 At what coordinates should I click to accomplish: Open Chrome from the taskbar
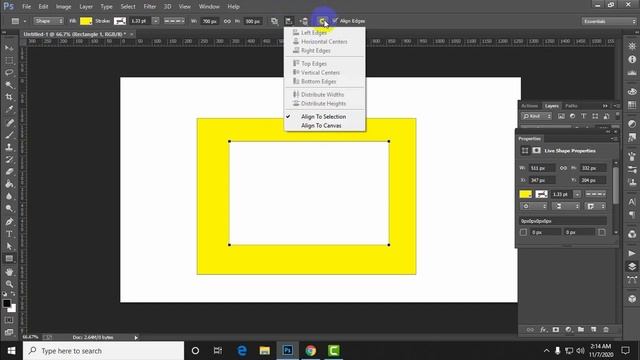point(311,351)
